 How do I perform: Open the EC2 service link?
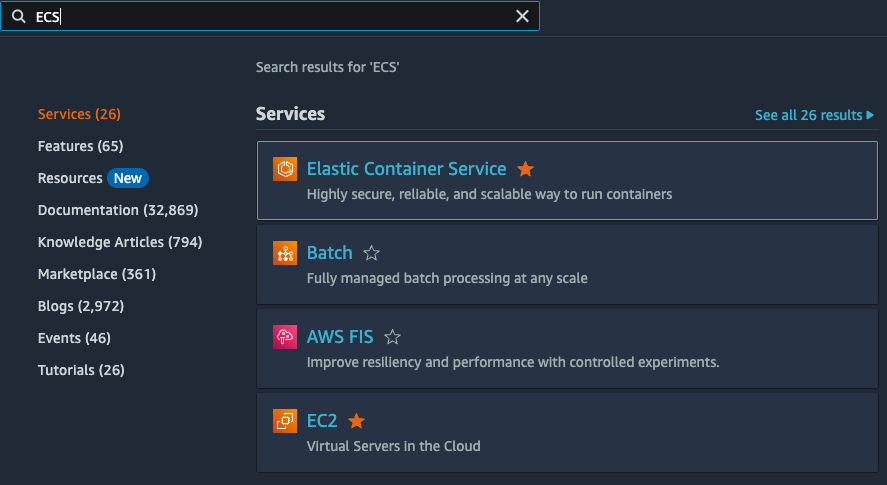pos(322,421)
